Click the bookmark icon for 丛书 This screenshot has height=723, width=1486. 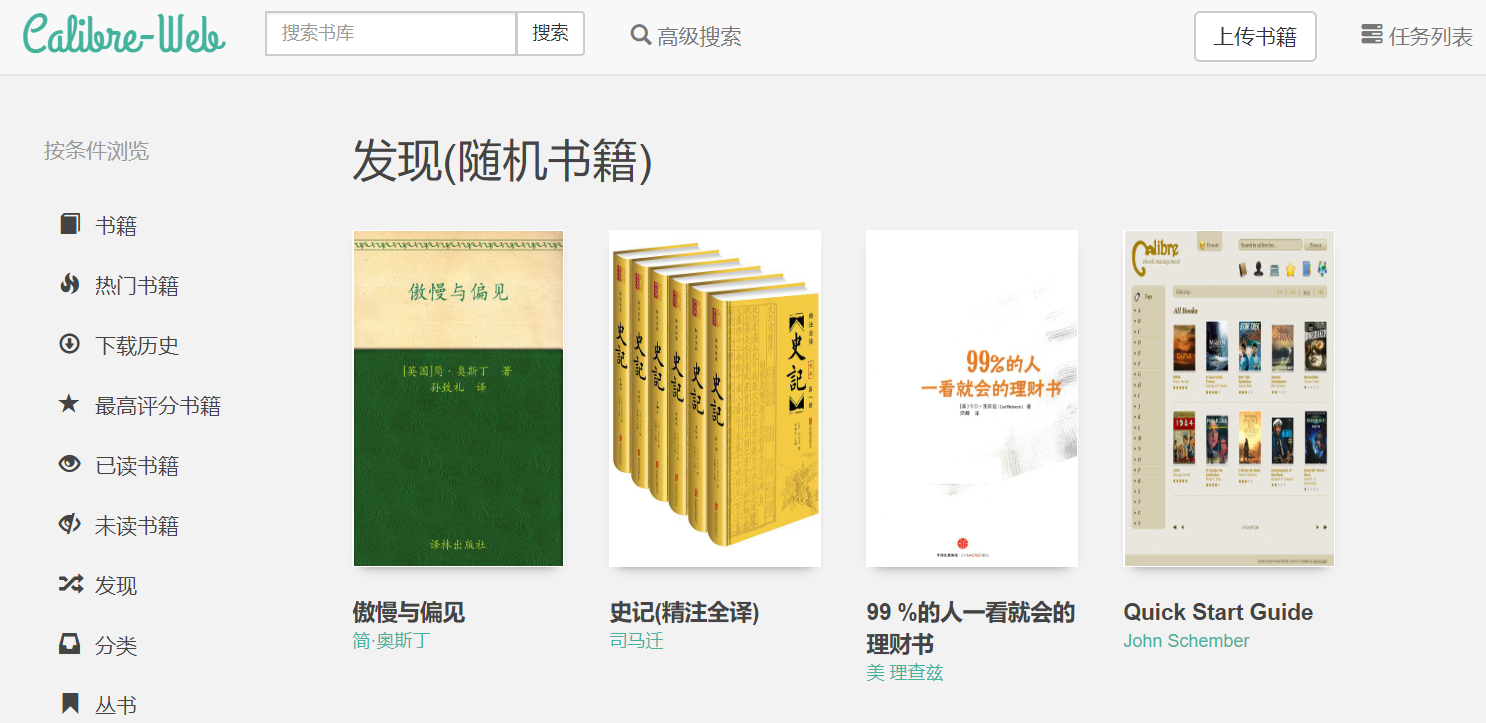(x=69, y=704)
